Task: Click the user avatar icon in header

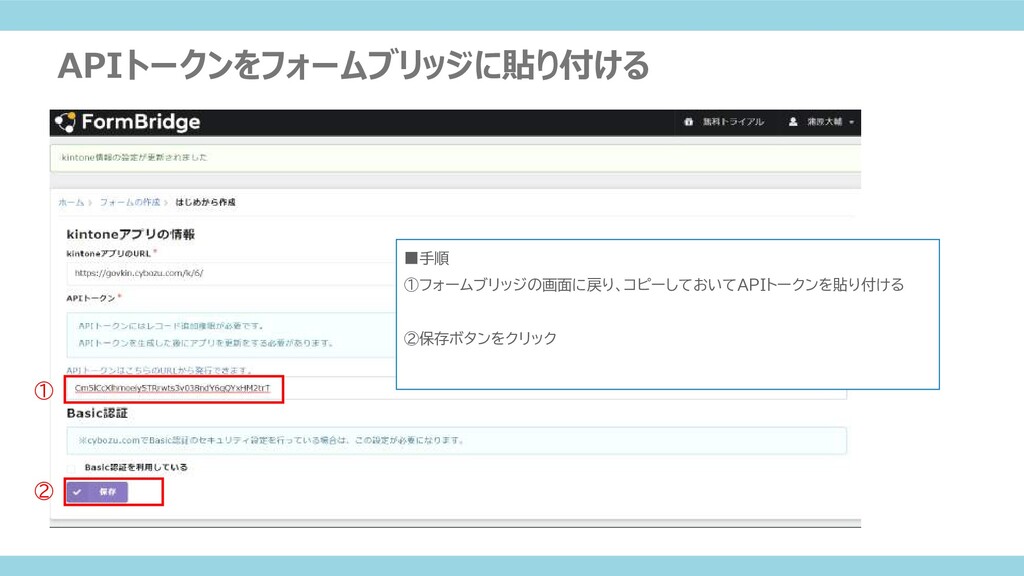Action: click(x=793, y=122)
